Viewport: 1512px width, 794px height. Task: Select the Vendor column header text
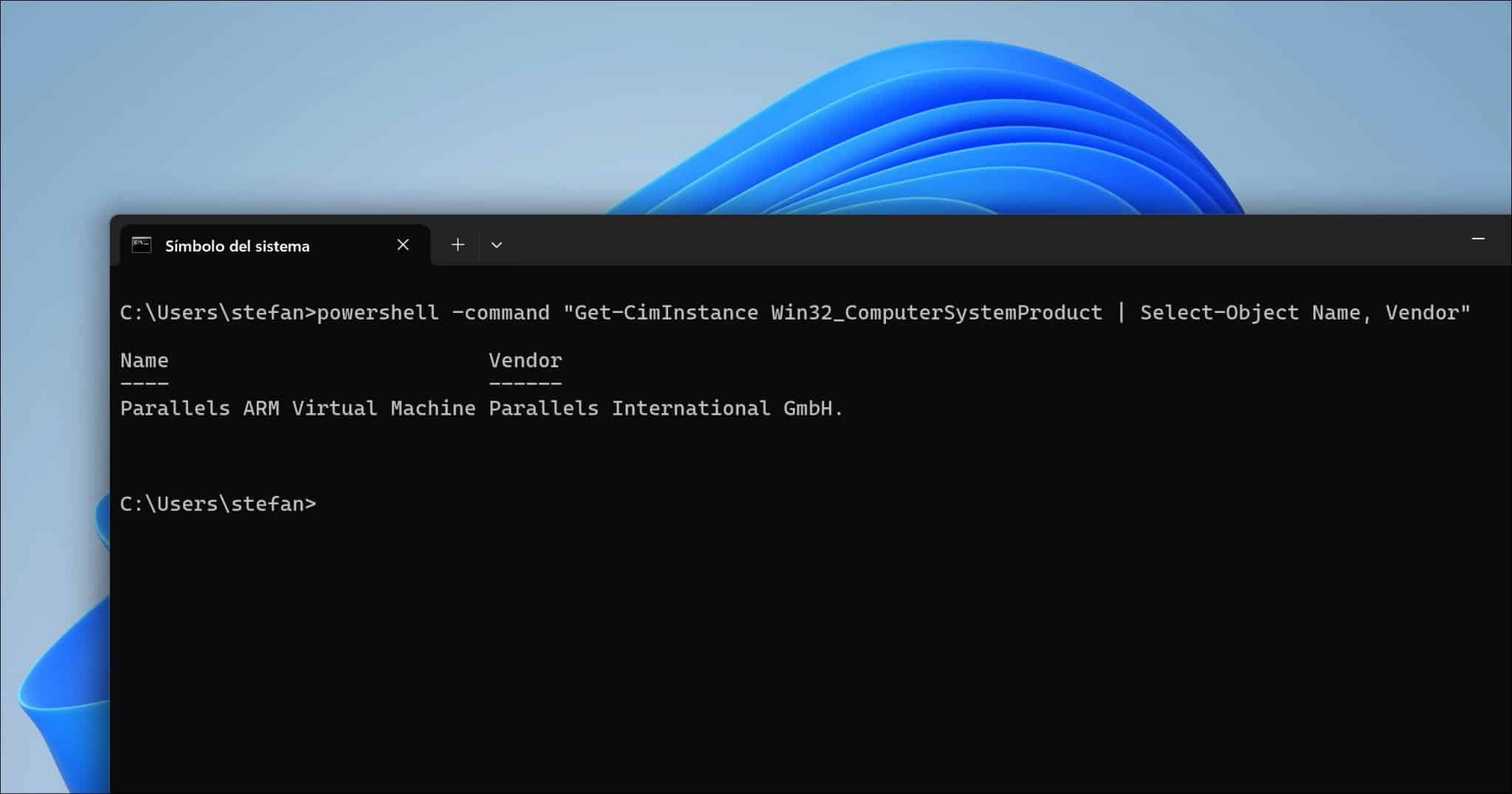click(525, 360)
